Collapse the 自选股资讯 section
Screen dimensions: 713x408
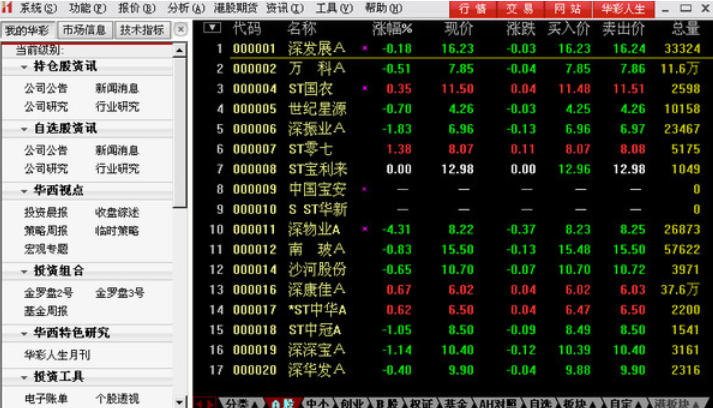(24, 128)
